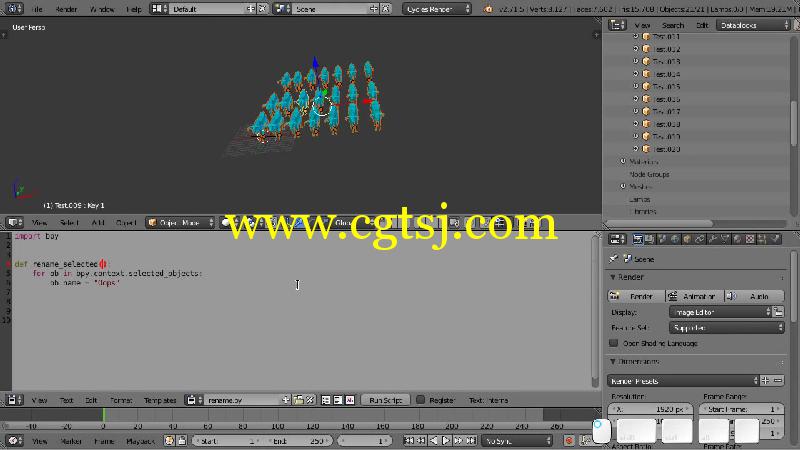This screenshot has width=800, height=450.
Task: Open the Templates menu in text editor
Action: point(160,400)
